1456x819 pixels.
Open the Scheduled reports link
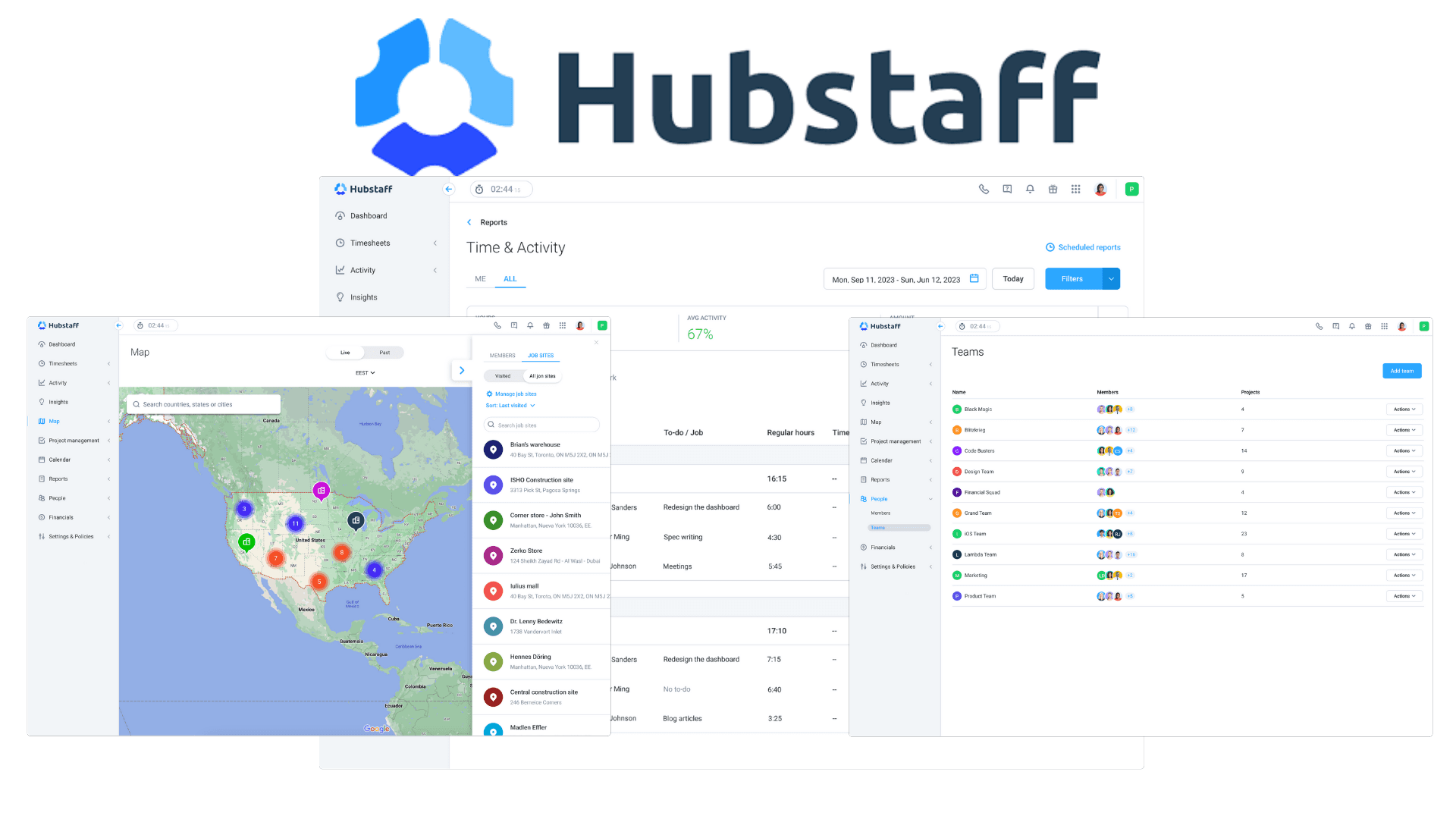[1083, 247]
